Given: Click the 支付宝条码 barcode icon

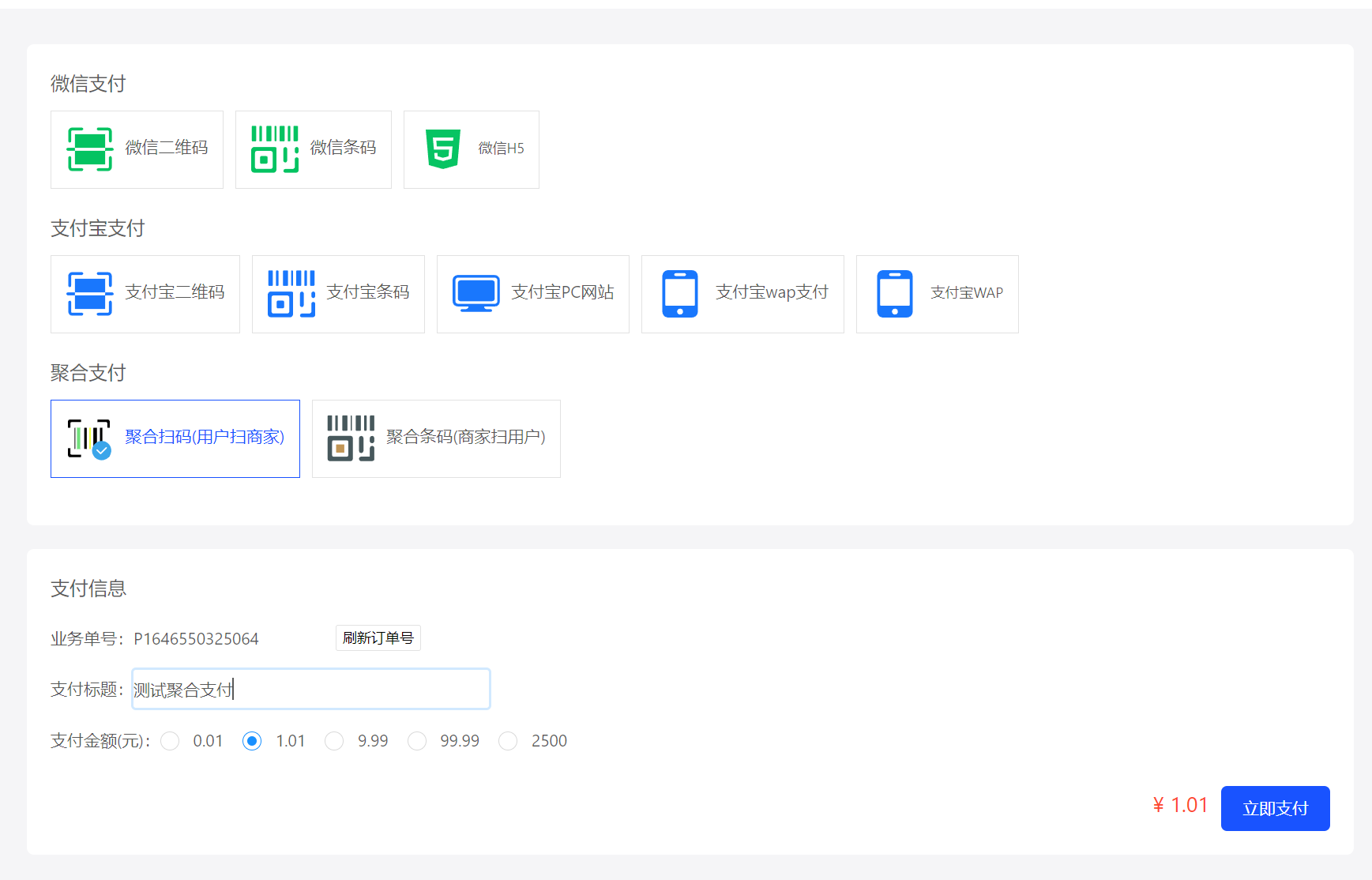Looking at the screenshot, I should [290, 293].
